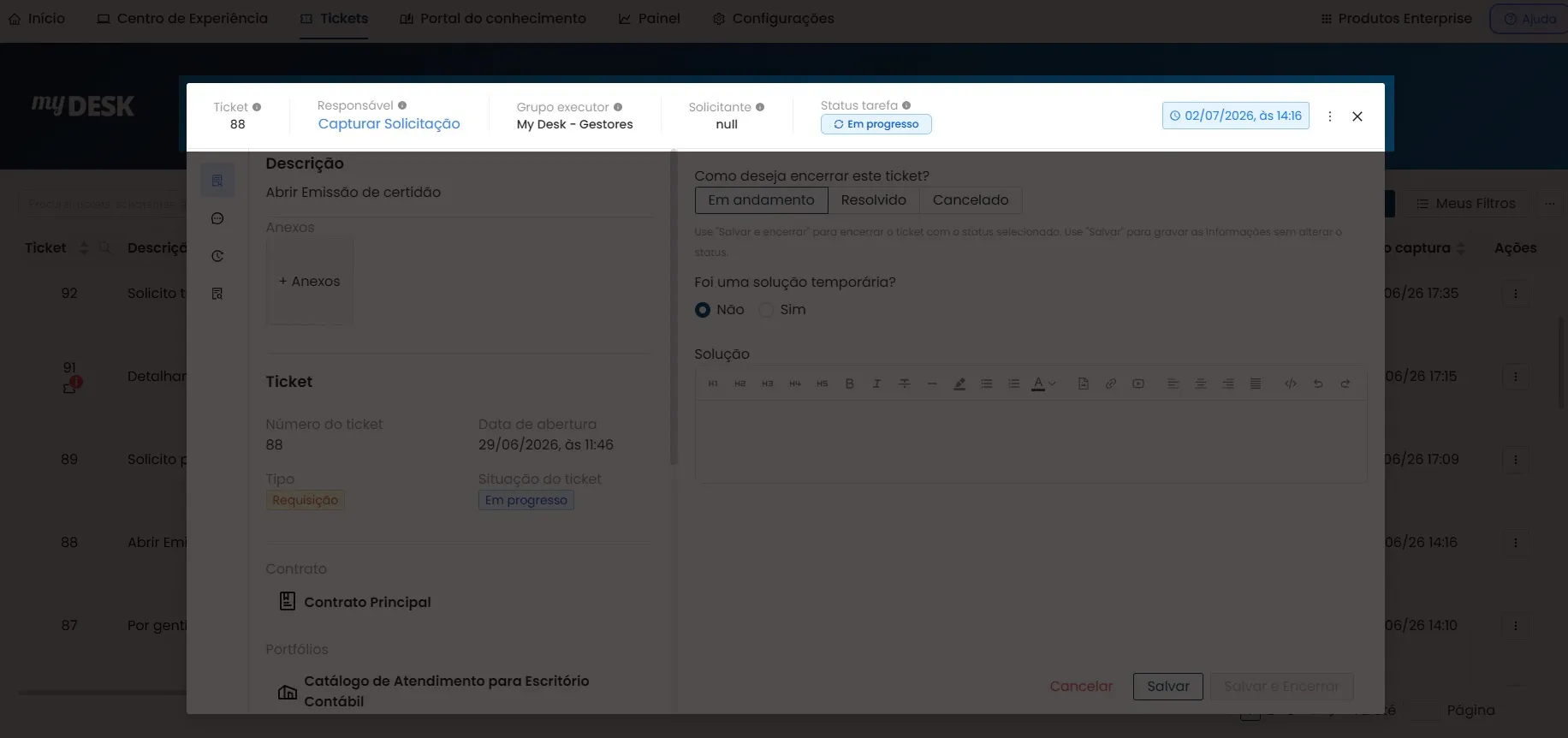Go to Portal do conhecimento
The image size is (1568, 738).
pyautogui.click(x=493, y=19)
